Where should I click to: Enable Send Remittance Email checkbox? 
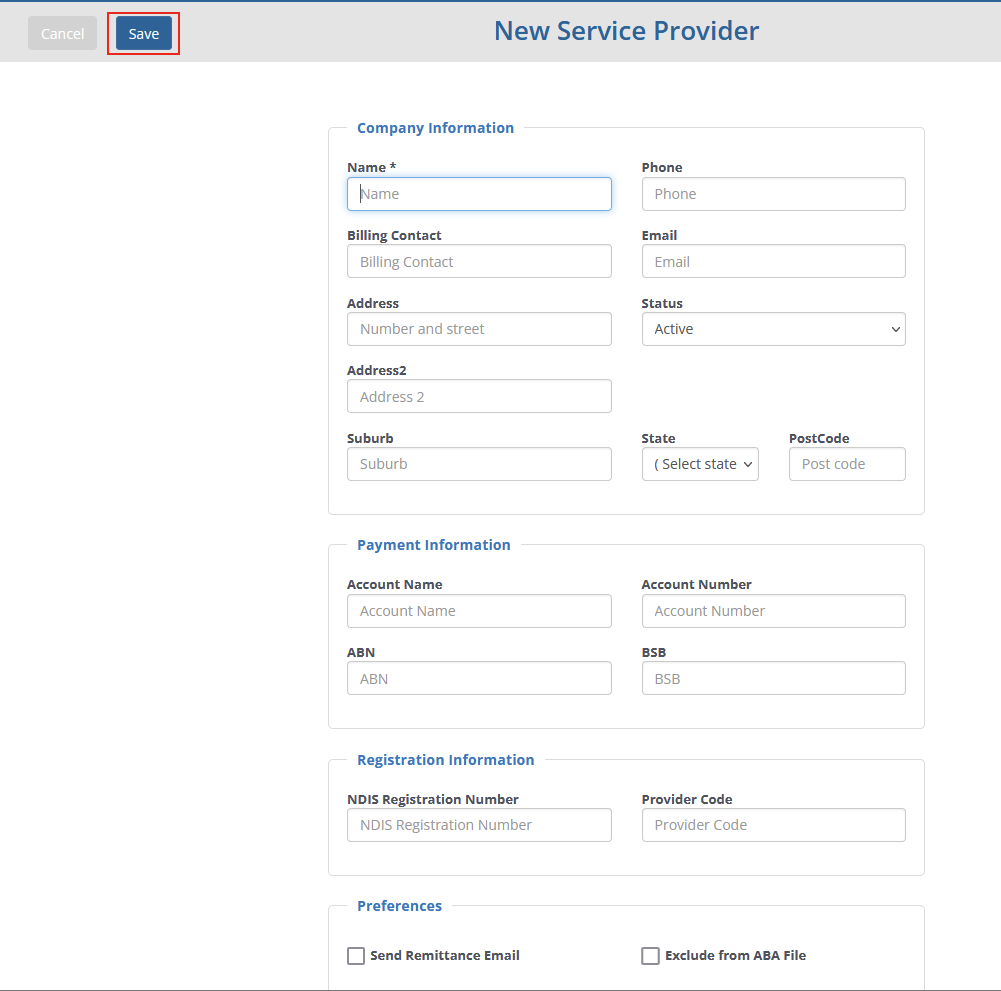coord(356,956)
